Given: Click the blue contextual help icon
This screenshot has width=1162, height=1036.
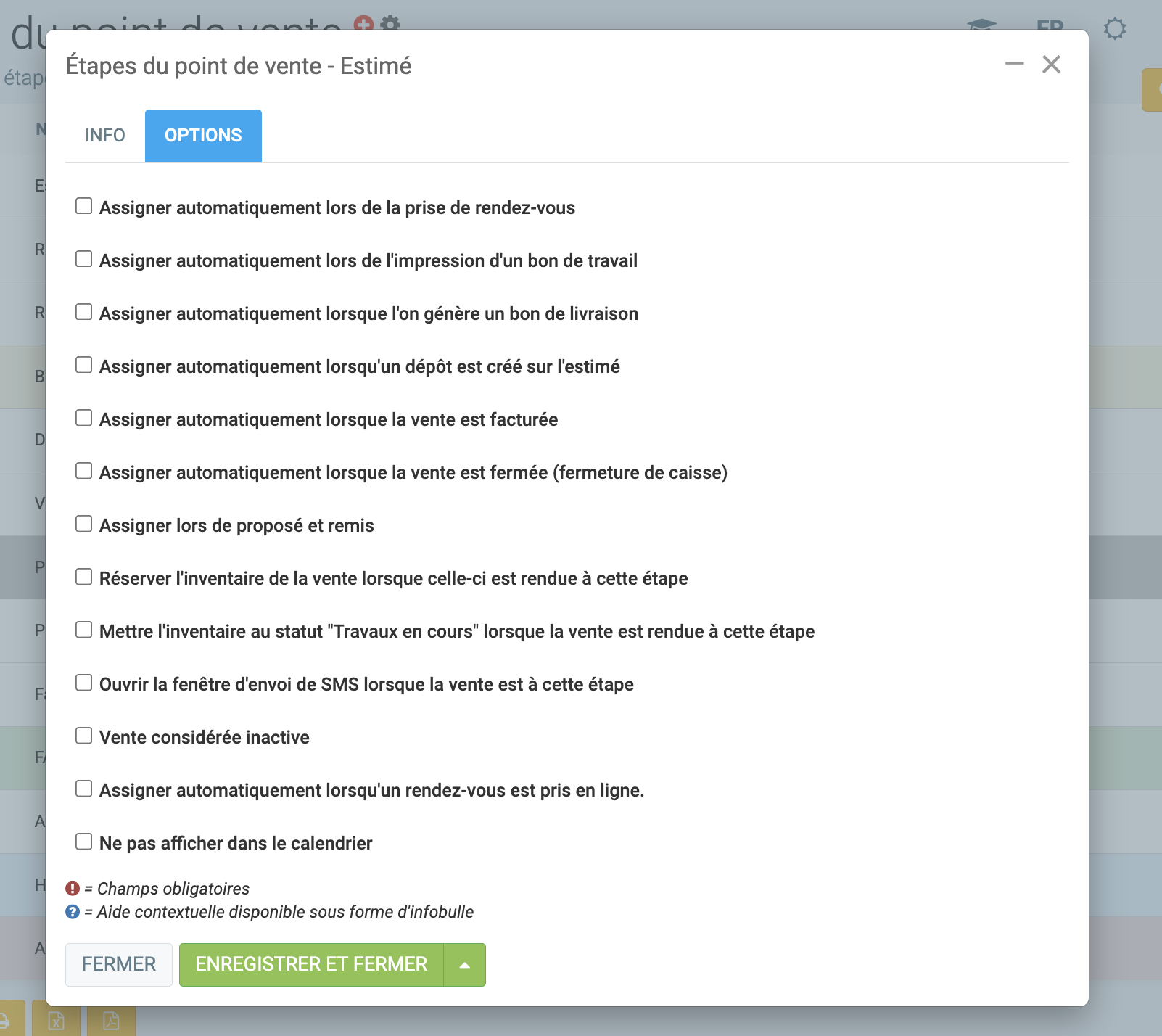Looking at the screenshot, I should coord(73,912).
